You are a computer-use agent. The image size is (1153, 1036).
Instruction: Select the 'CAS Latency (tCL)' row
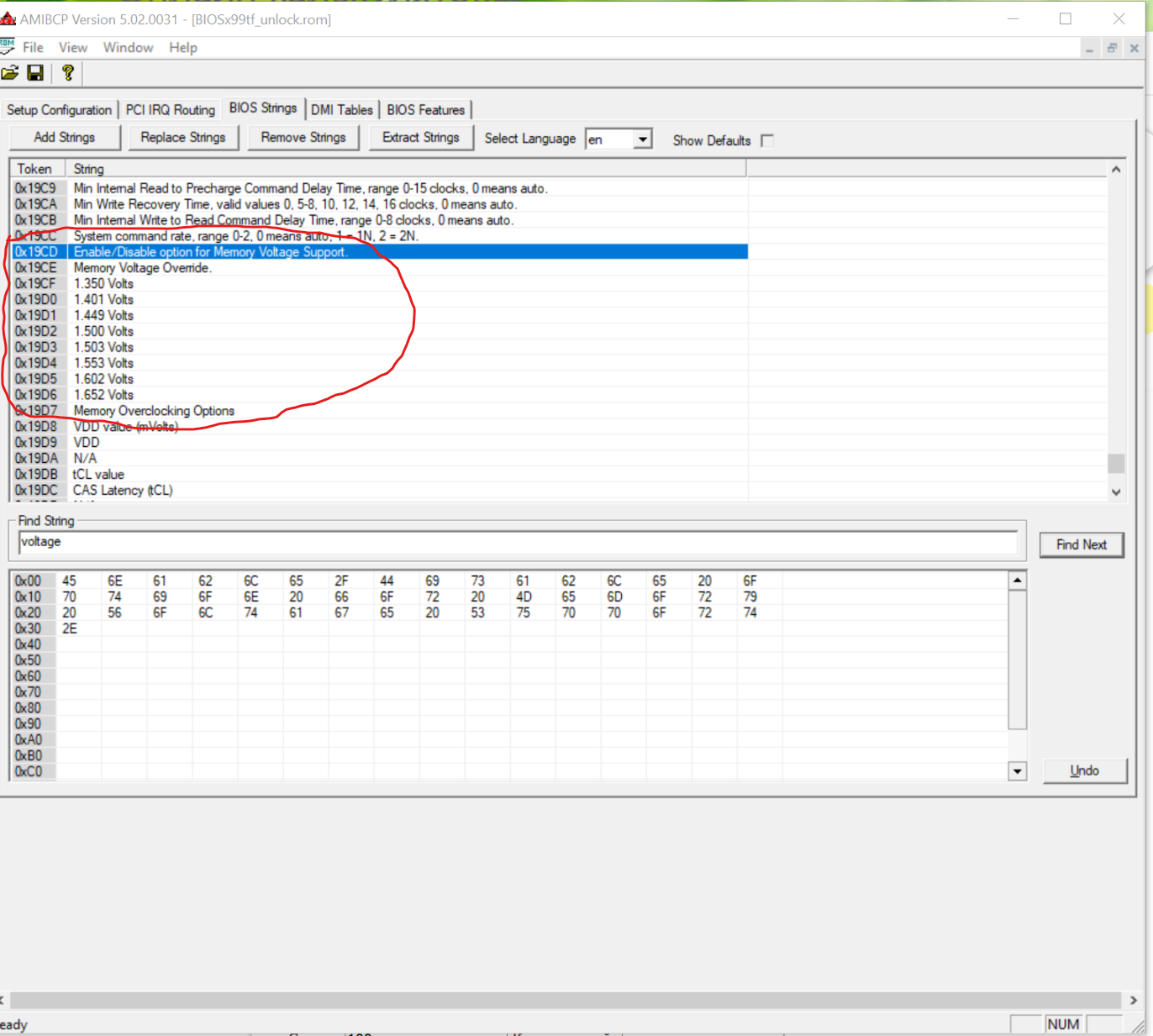pyautogui.click(x=380, y=491)
